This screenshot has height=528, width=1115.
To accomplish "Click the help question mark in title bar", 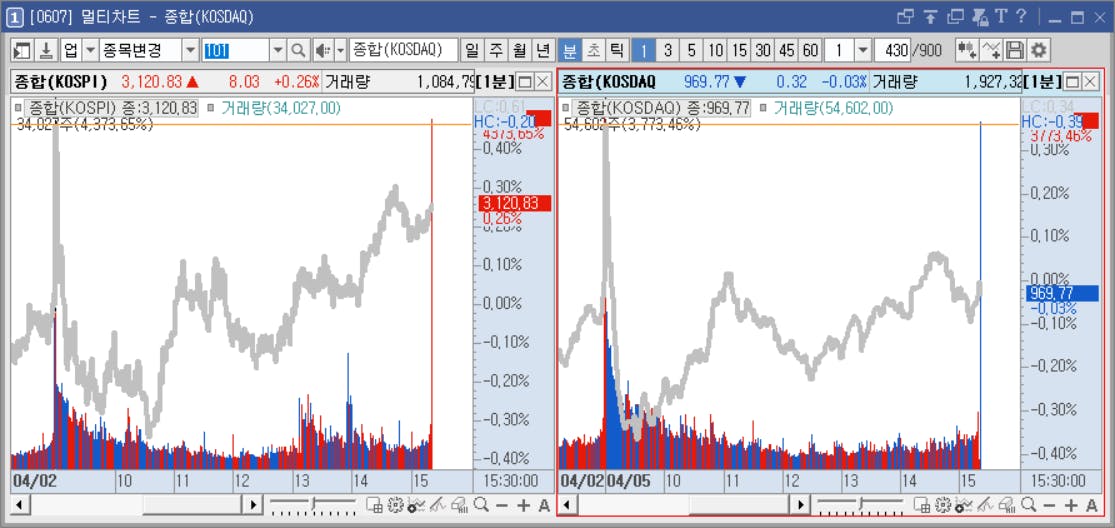I will tap(1021, 16).
